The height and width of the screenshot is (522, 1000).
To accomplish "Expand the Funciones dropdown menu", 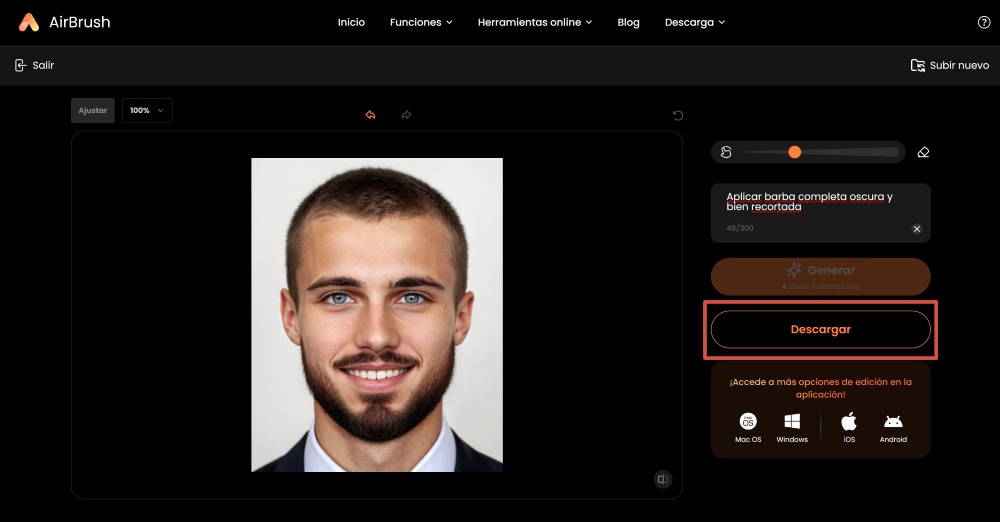I will pos(421,22).
